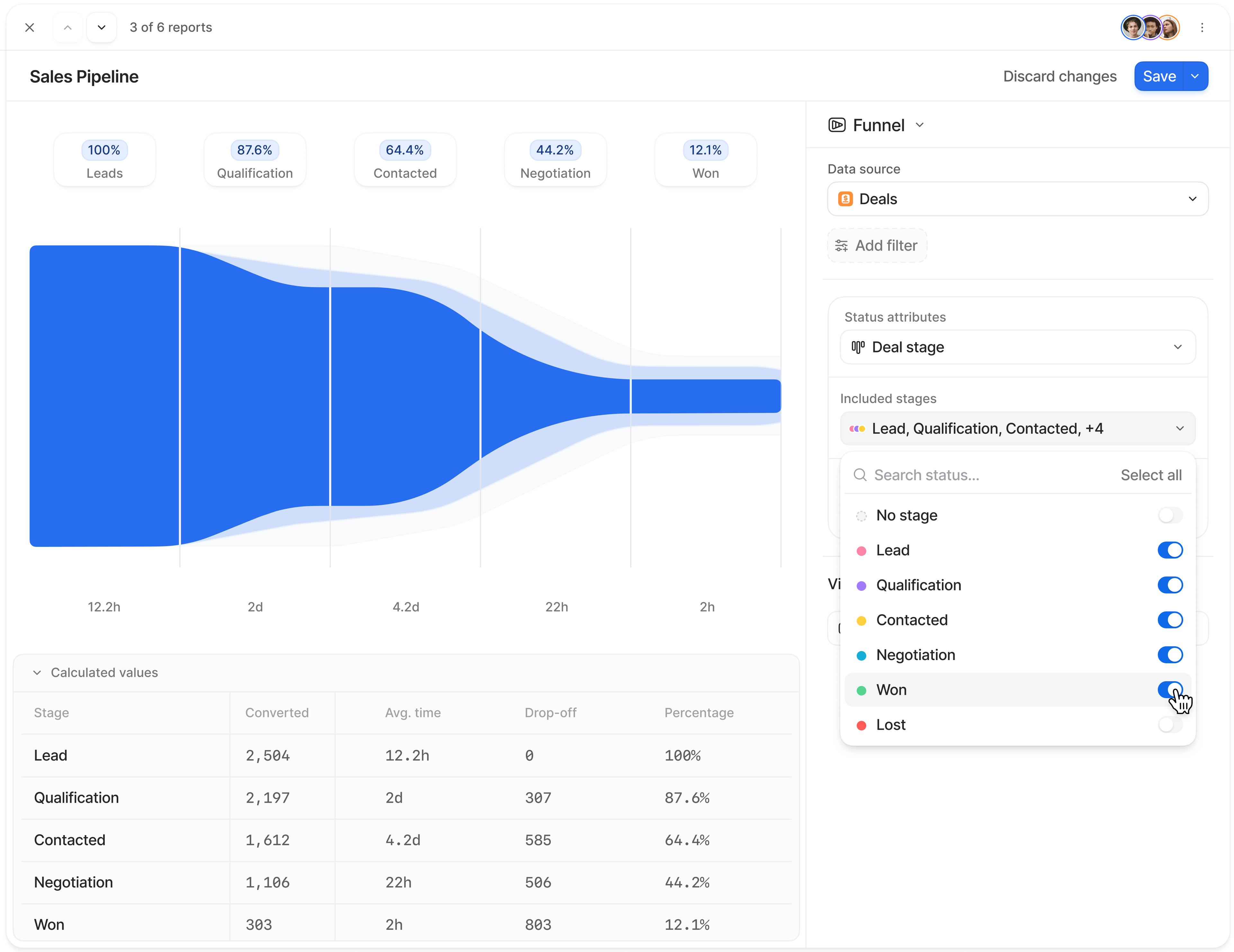
Task: Open the Deal stage attribute dropdown
Action: [x=1017, y=347]
